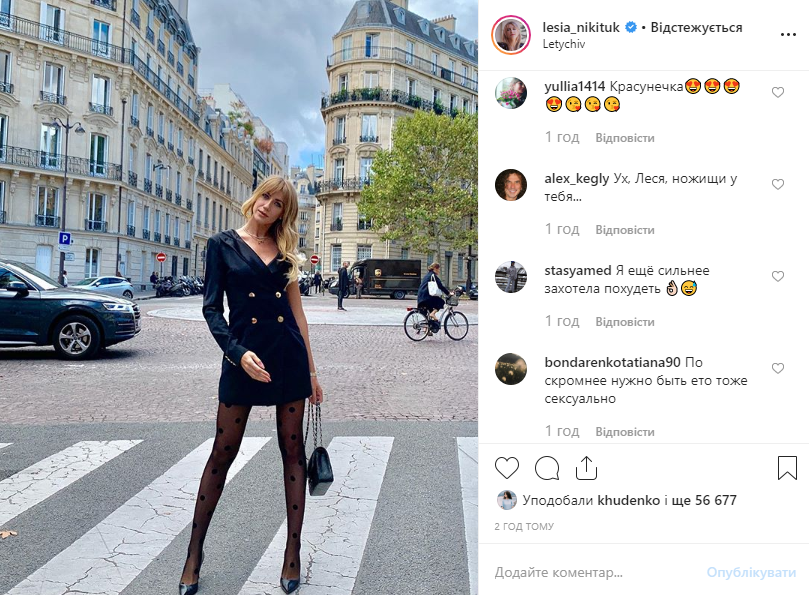The width and height of the screenshot is (809, 595).
Task: Share the post via upload icon
Action: [x=586, y=468]
